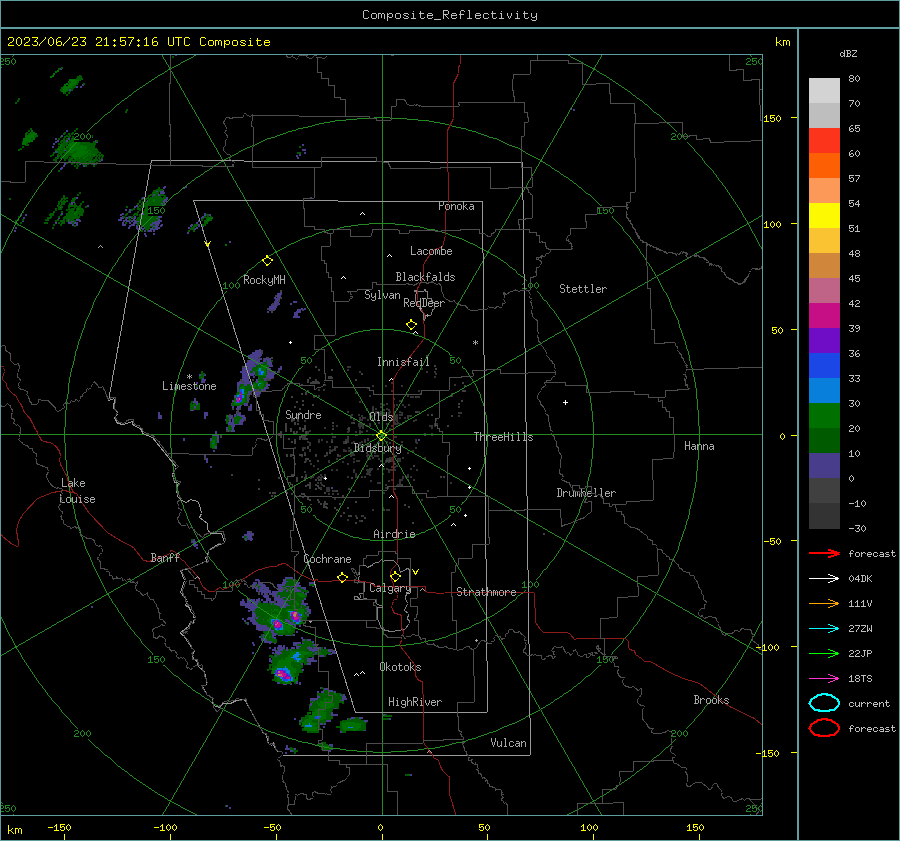Click the magenta 18TS arrow icon
This screenshot has width=900, height=841.
[824, 679]
